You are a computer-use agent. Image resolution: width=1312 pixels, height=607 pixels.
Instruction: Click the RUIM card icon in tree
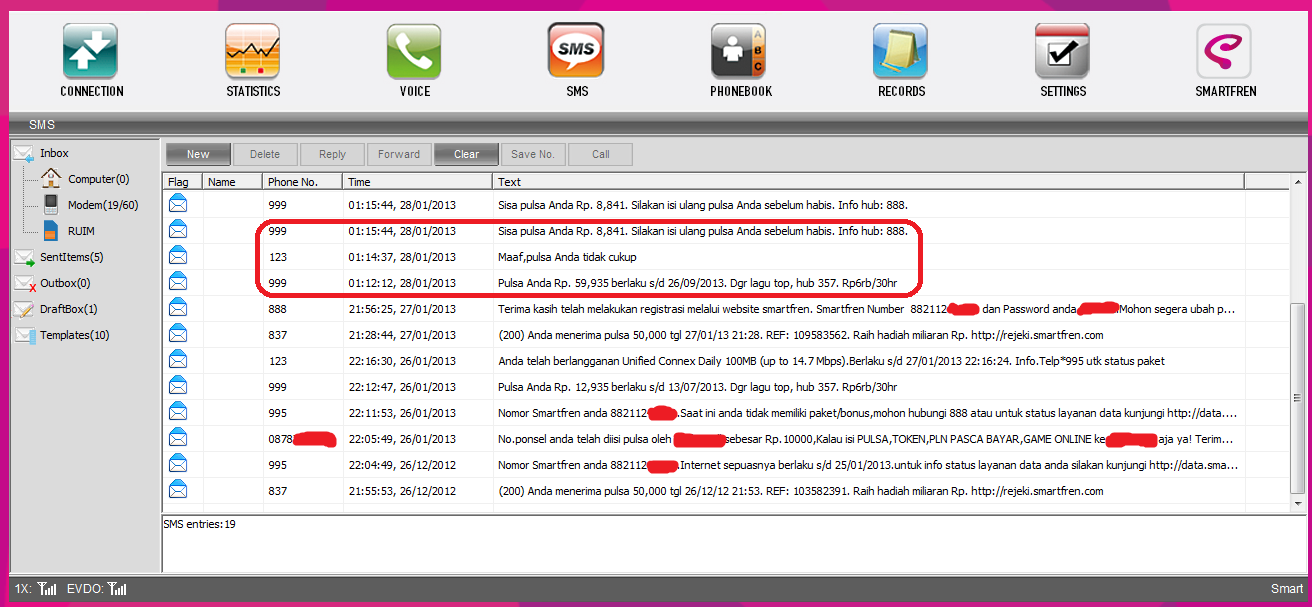(x=51, y=231)
